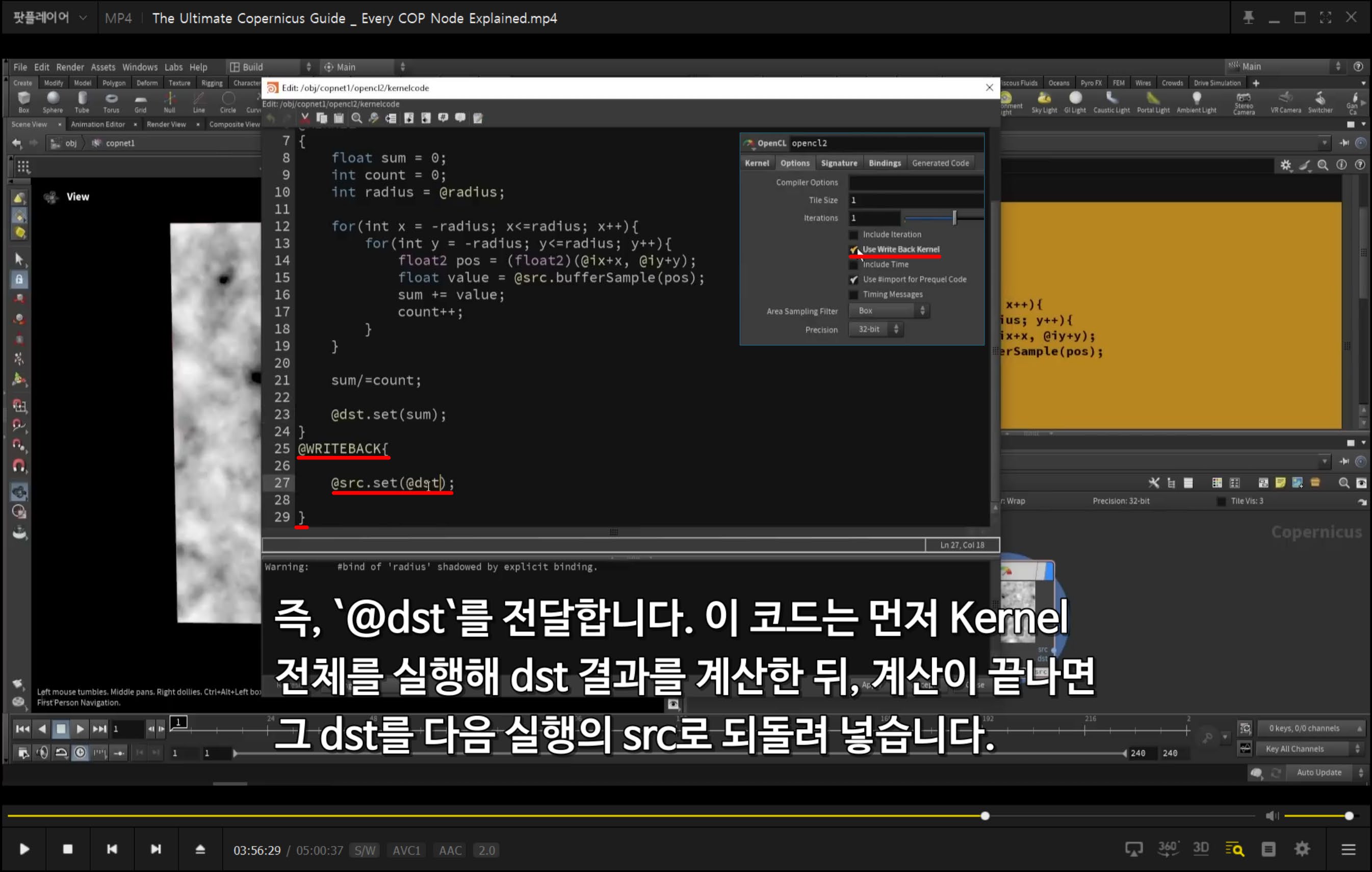Screen dimensions: 1372x872
Task: Click the viewport select arrow tool
Action: click(x=19, y=260)
